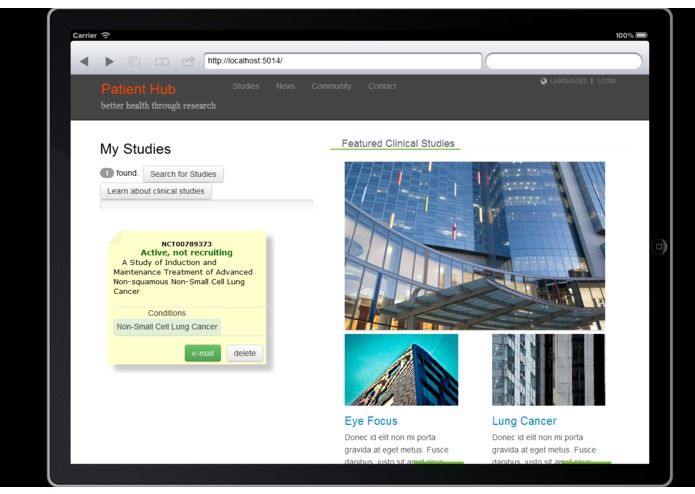Viewport: 695px width, 494px height.
Task: Tap the iPad home button
Action: (659, 246)
